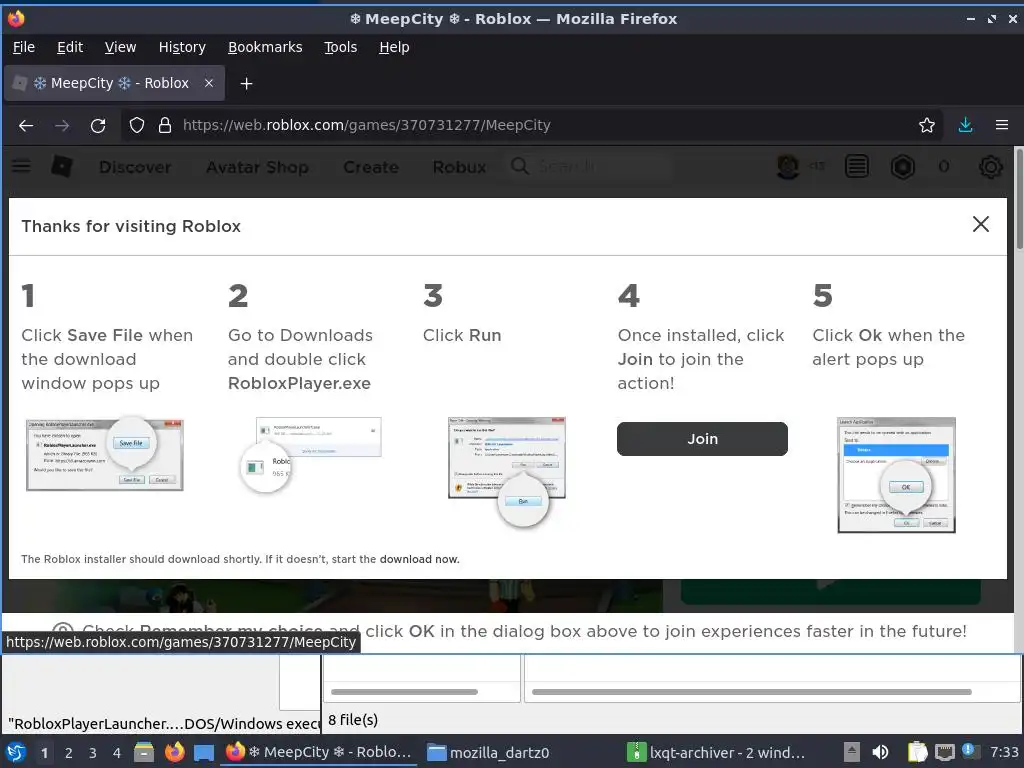This screenshot has height=768, width=1024.
Task: Switch to virtual desktop 4
Action: click(x=117, y=752)
